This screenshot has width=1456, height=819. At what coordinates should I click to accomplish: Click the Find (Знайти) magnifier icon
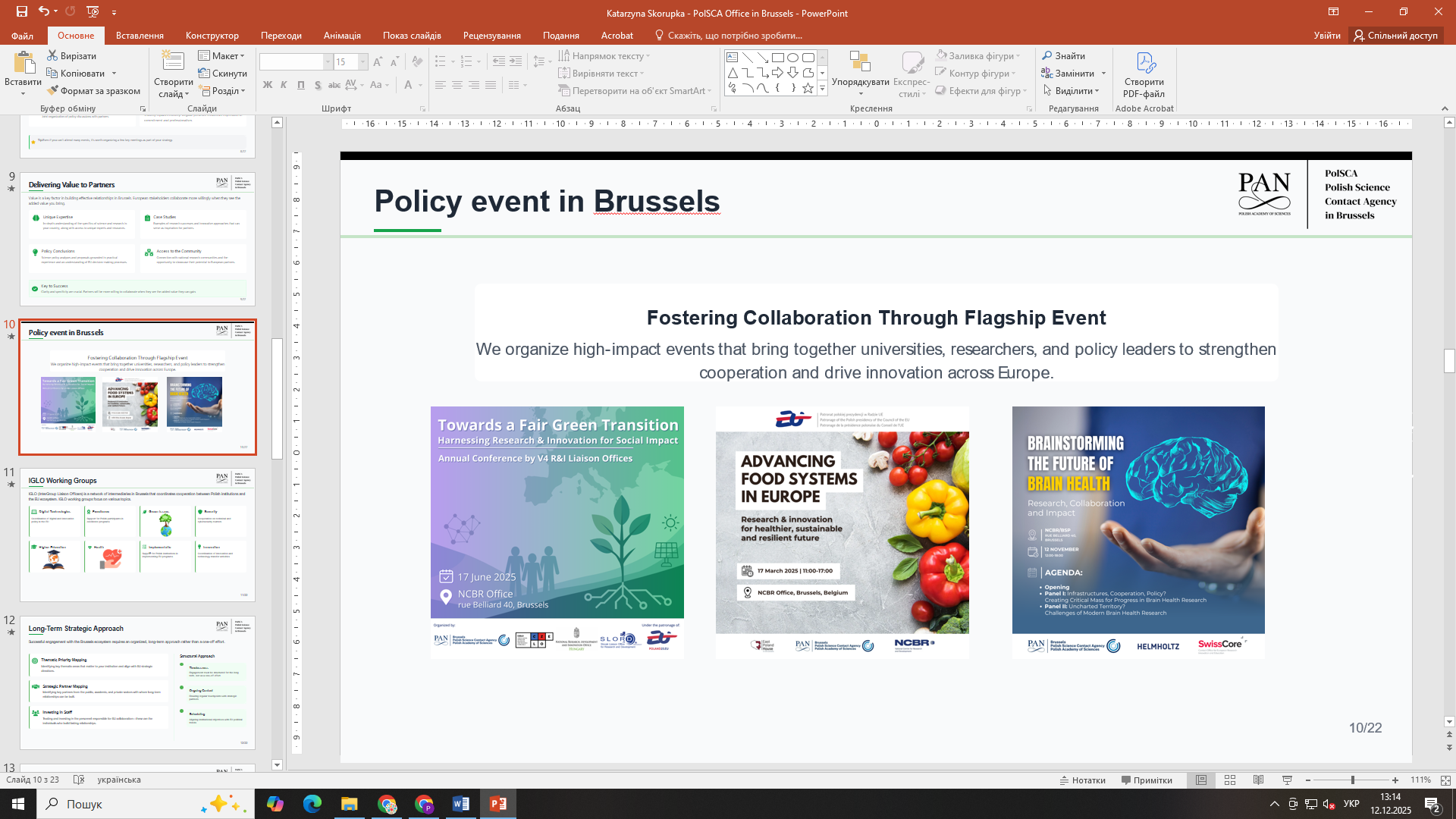1046,55
